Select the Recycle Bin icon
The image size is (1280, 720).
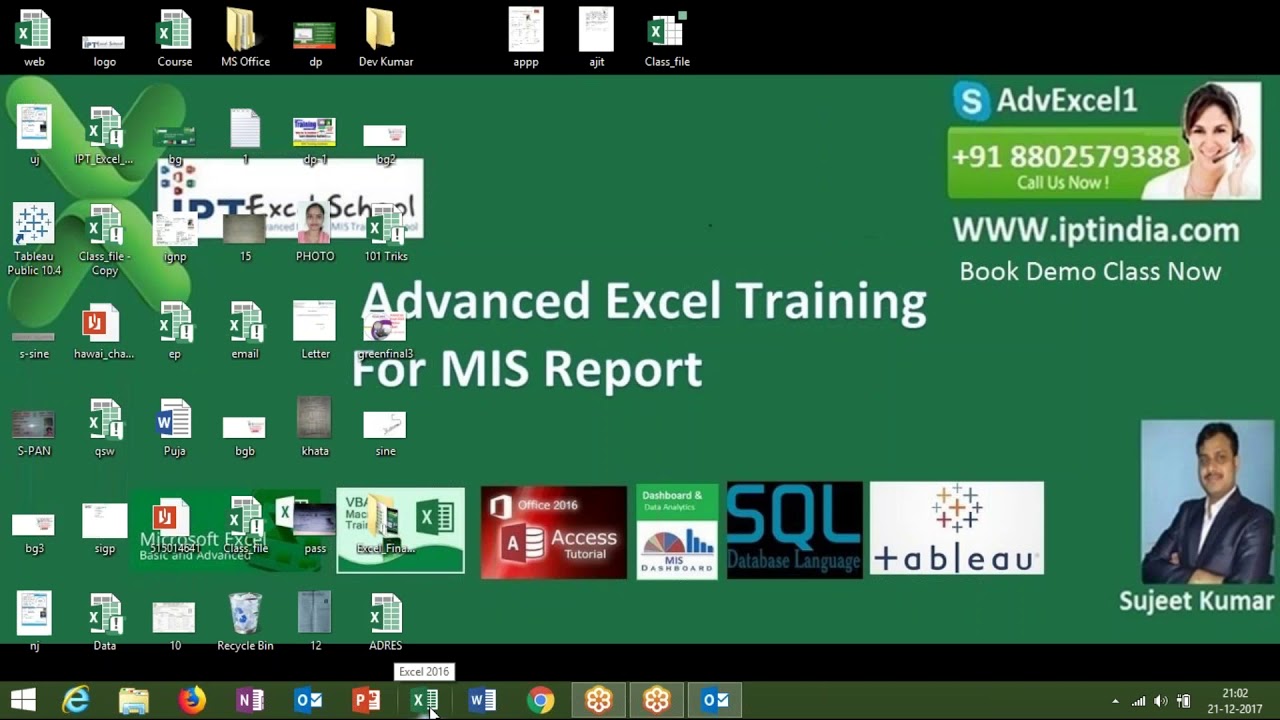(x=245, y=622)
